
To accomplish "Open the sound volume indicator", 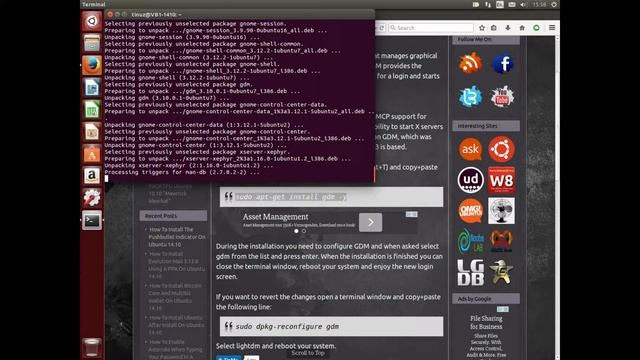I will tap(523, 4).
